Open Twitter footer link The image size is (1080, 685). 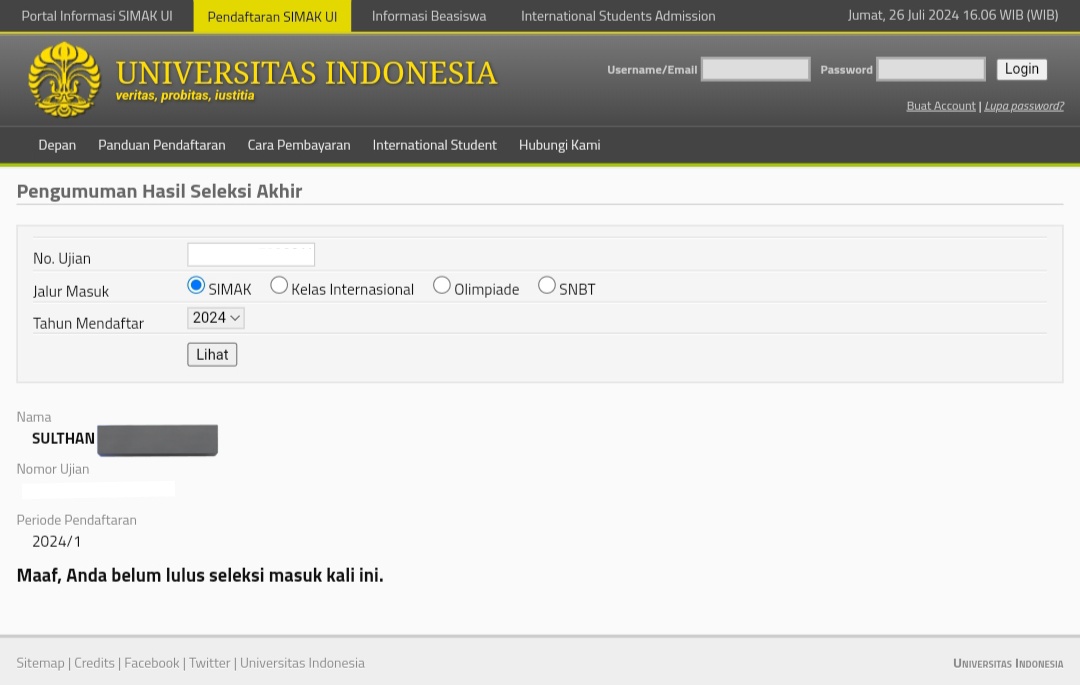(209, 663)
